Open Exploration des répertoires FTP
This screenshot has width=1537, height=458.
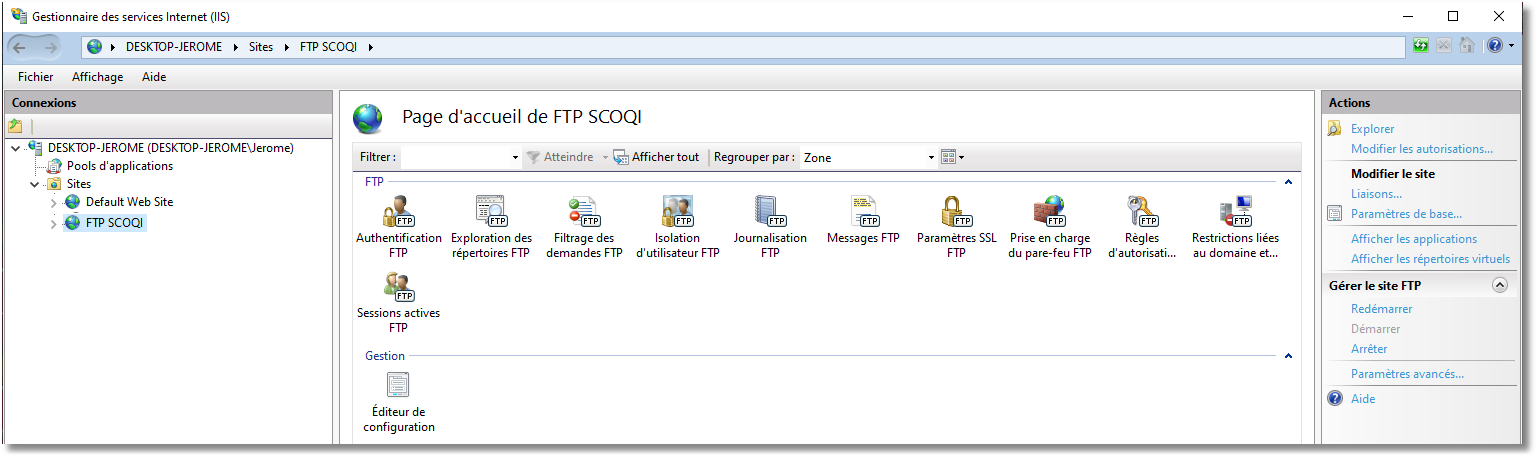click(x=491, y=228)
